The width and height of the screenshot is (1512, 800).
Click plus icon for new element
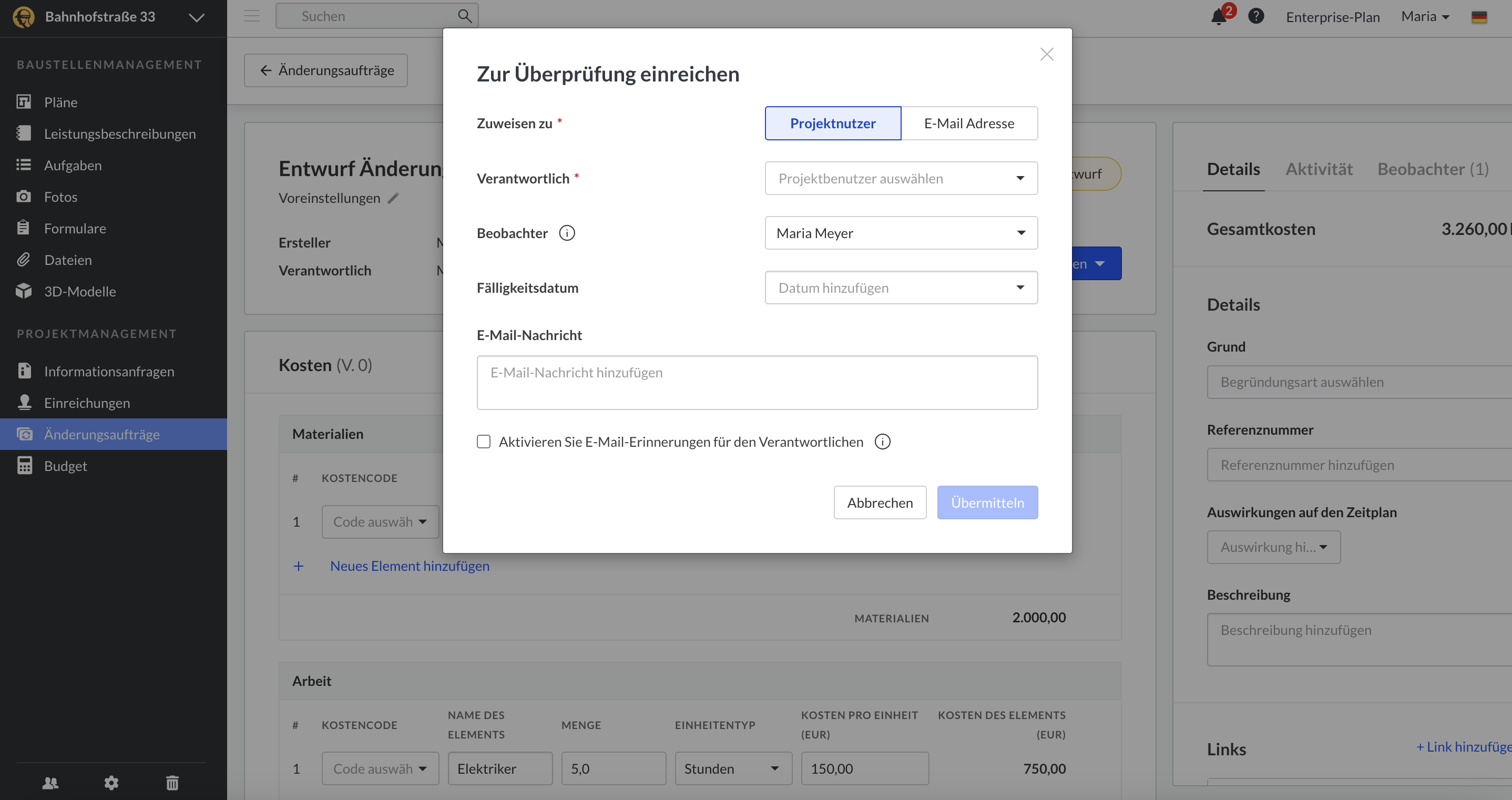[299, 566]
